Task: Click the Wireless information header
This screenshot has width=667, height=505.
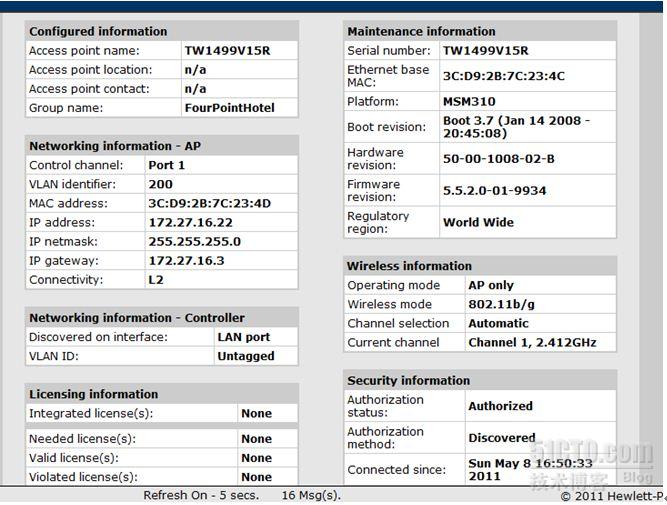Action: [480, 266]
